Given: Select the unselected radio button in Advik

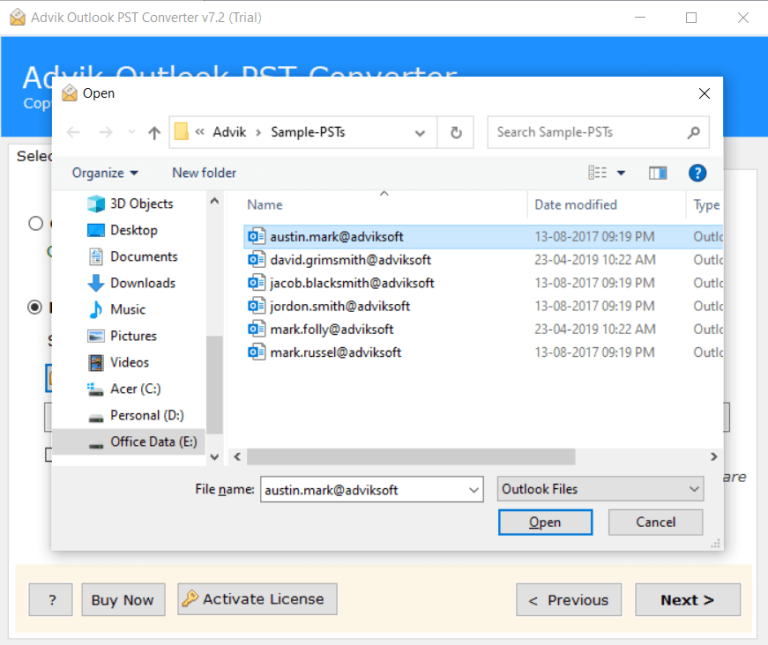Looking at the screenshot, I should (x=35, y=223).
